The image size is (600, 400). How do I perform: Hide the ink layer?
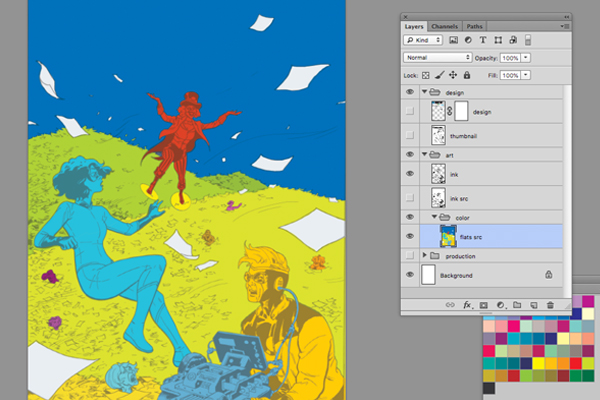tap(410, 174)
